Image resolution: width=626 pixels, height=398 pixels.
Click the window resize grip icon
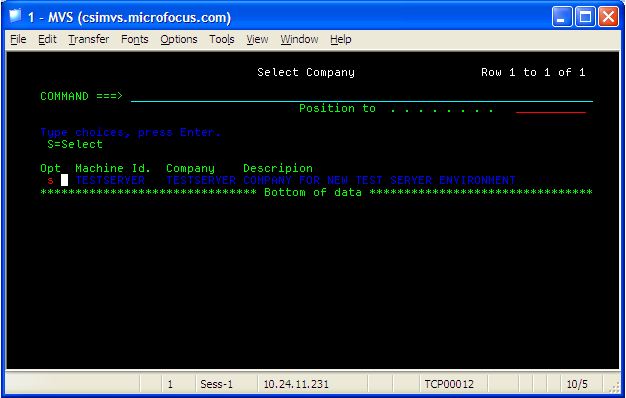pyautogui.click(x=614, y=386)
